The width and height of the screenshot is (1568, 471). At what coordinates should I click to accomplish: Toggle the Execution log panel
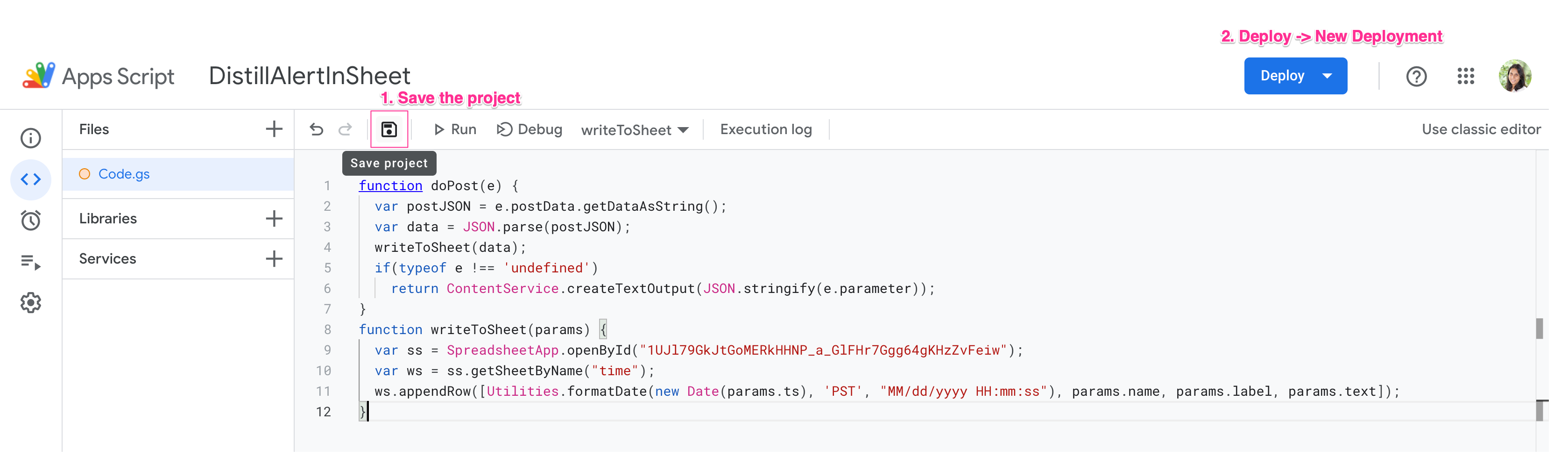coord(765,129)
